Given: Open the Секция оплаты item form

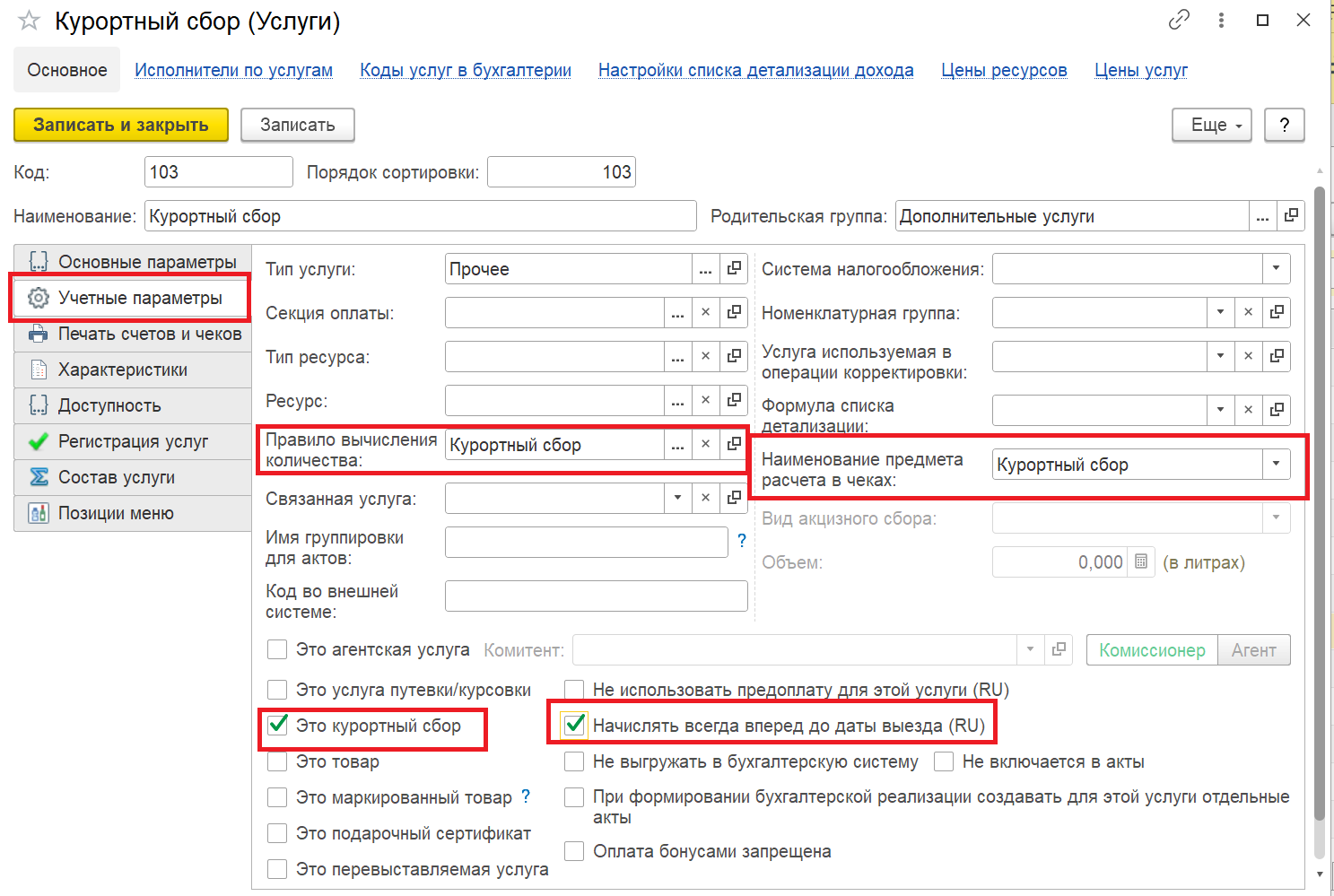Looking at the screenshot, I should pyautogui.click(x=734, y=312).
